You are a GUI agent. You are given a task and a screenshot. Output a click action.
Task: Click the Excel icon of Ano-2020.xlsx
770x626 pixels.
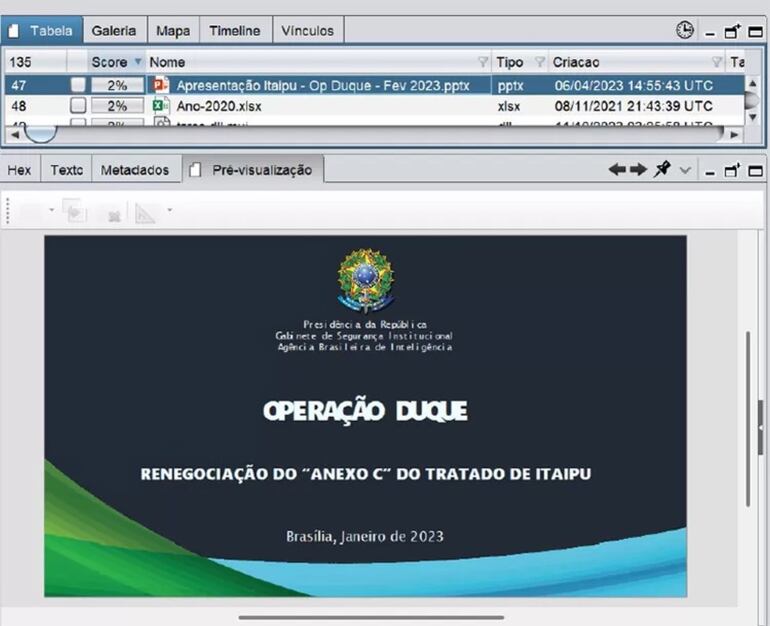coord(161,105)
